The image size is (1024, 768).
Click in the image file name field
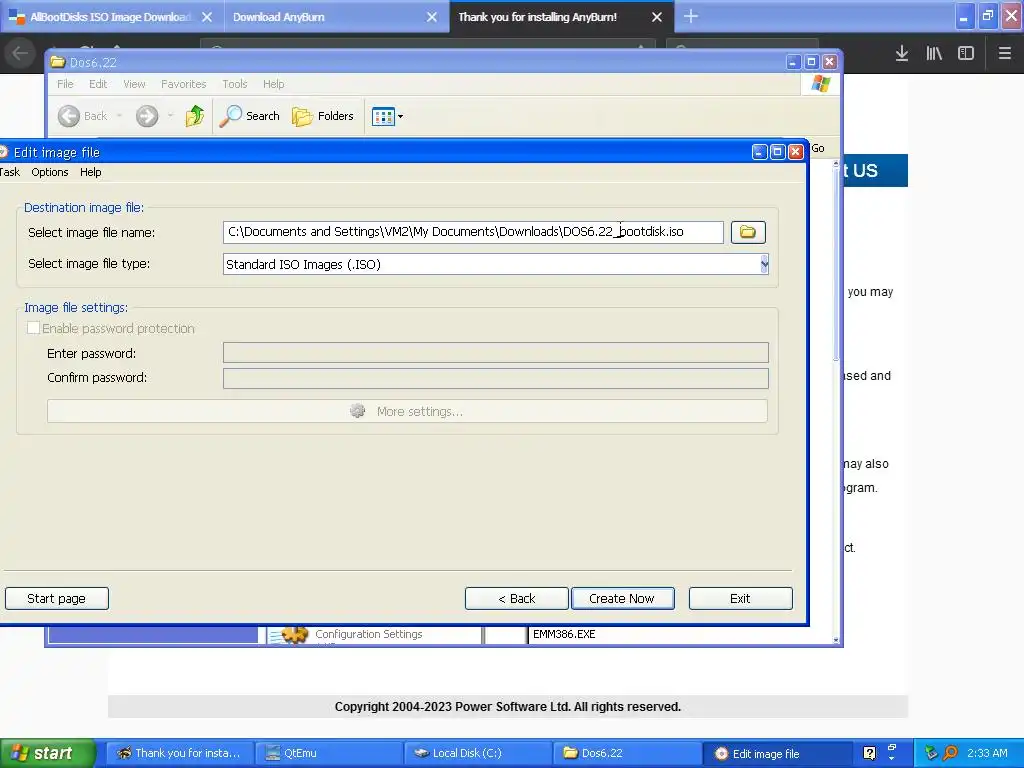tap(473, 232)
